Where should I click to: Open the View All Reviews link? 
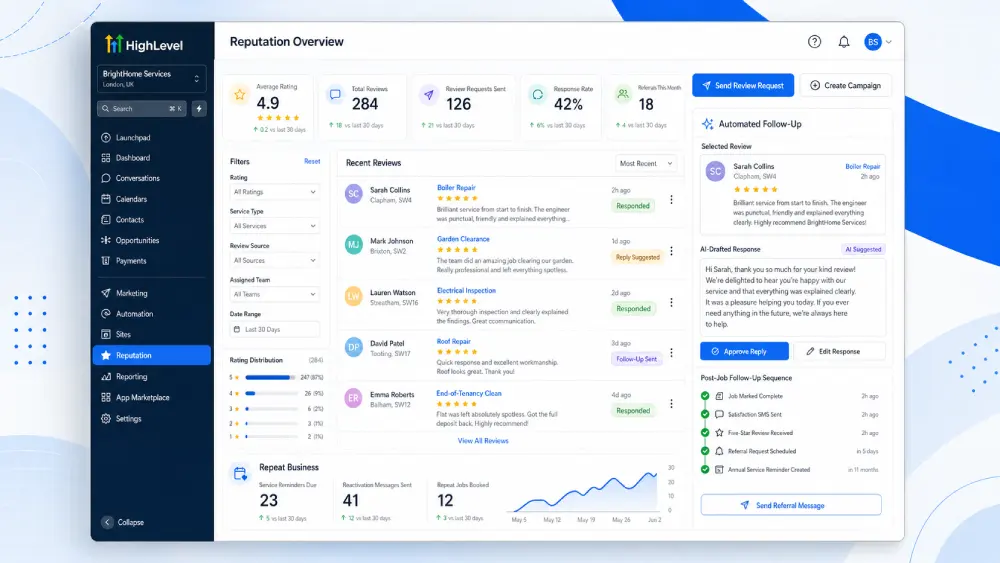pos(483,441)
